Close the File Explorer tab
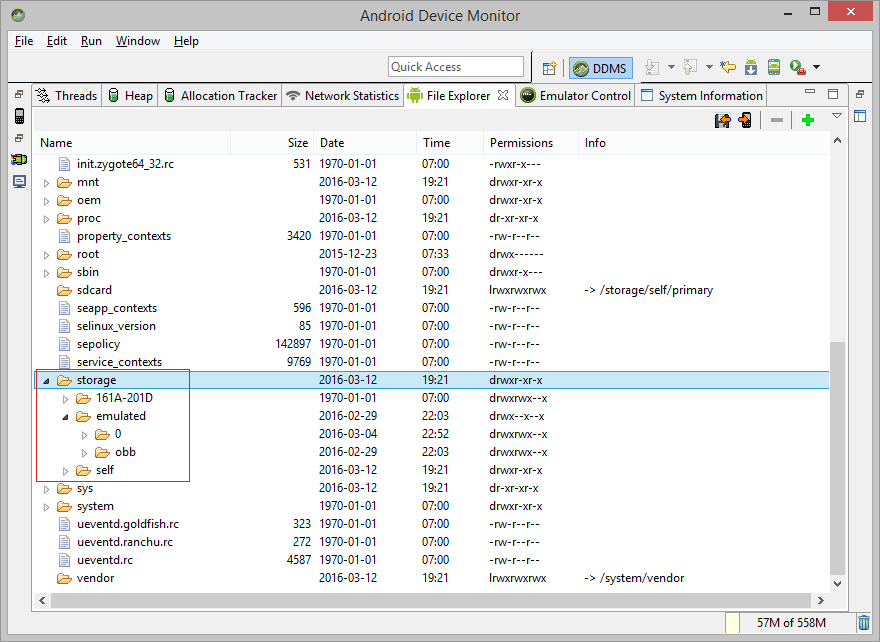 tap(503, 95)
